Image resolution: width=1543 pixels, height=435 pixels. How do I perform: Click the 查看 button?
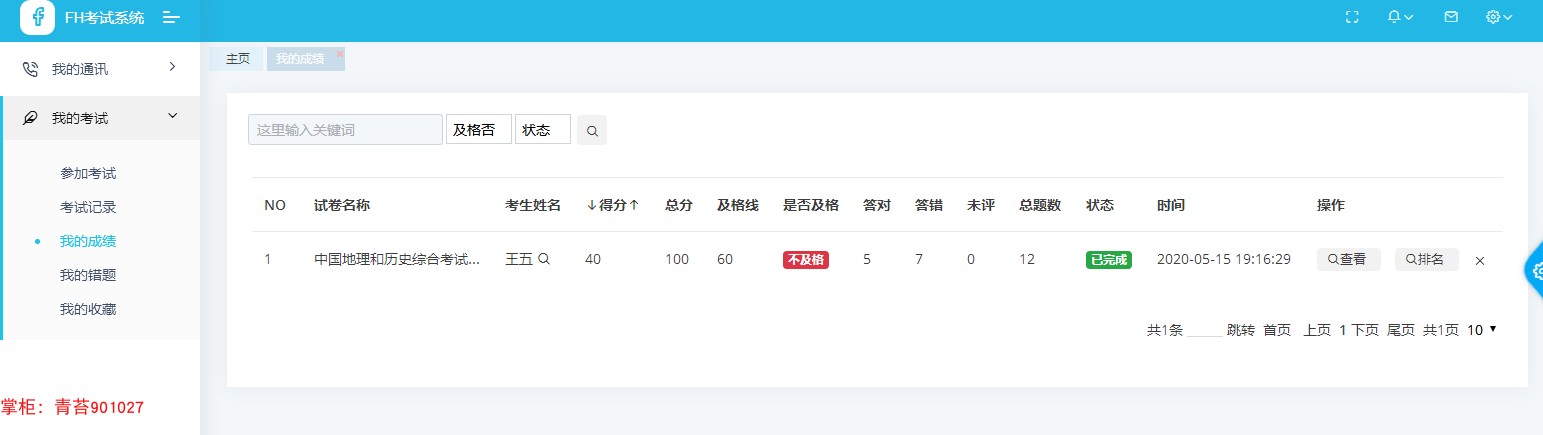pos(1348,259)
